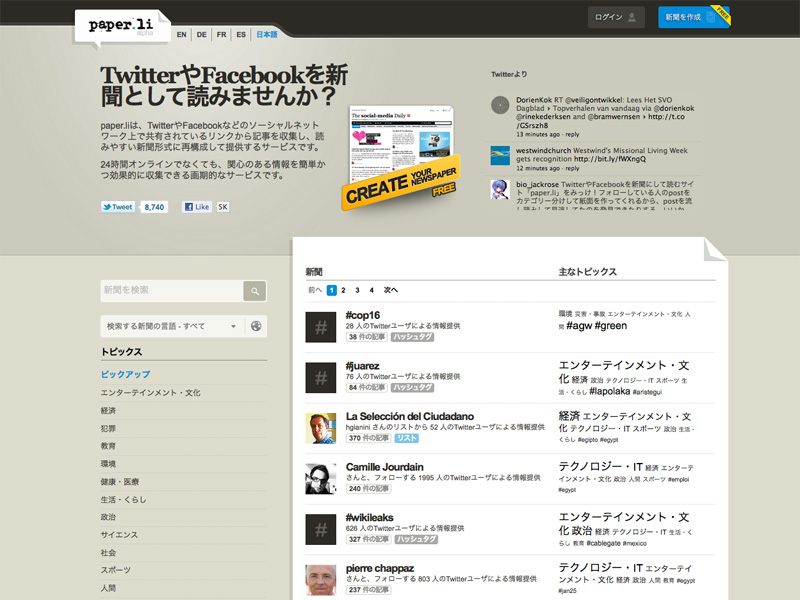Click the Facebook Like button
Image resolution: width=800 pixels, height=600 pixels.
coord(196,207)
